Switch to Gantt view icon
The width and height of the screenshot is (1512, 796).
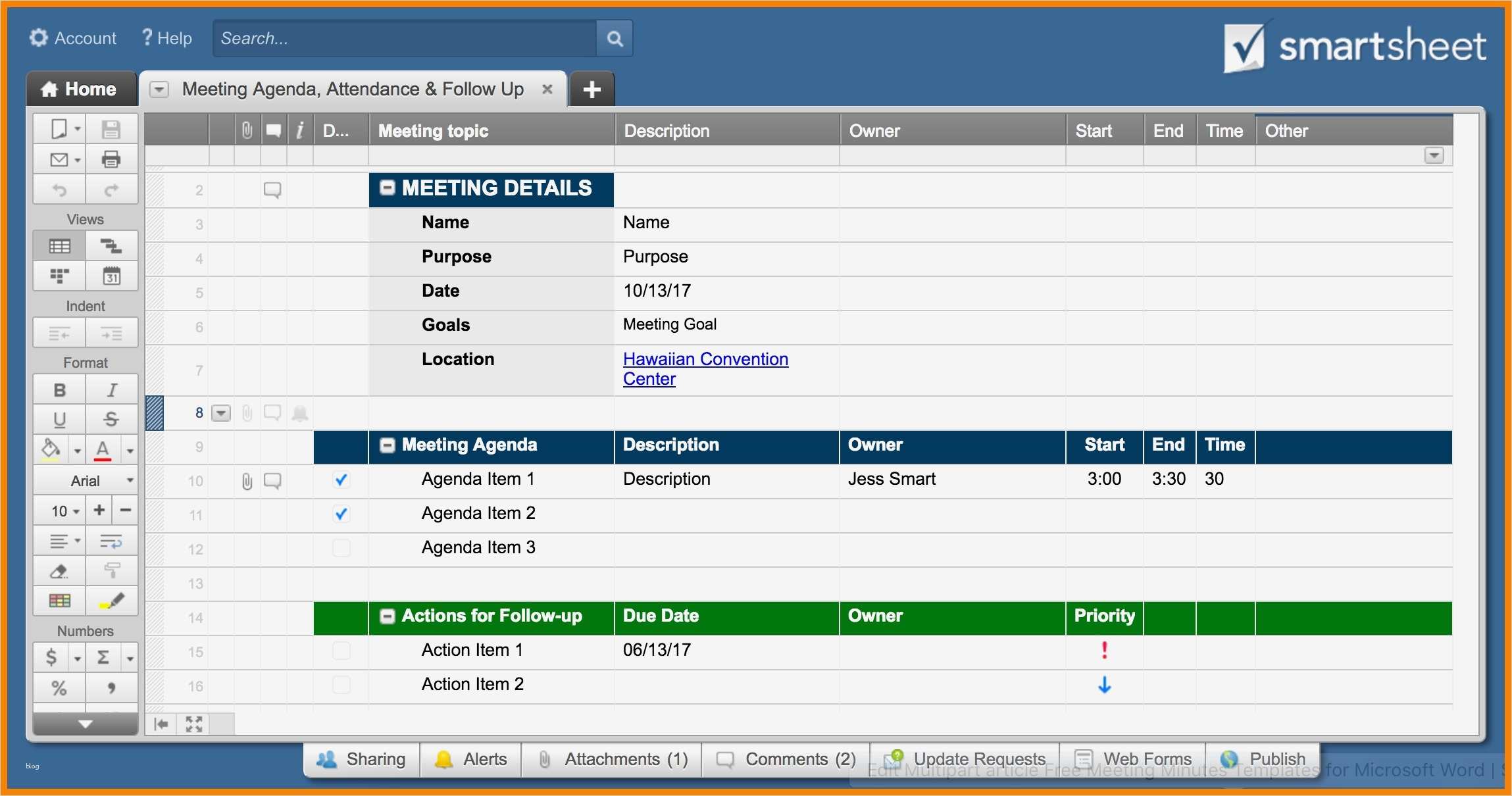point(111,246)
